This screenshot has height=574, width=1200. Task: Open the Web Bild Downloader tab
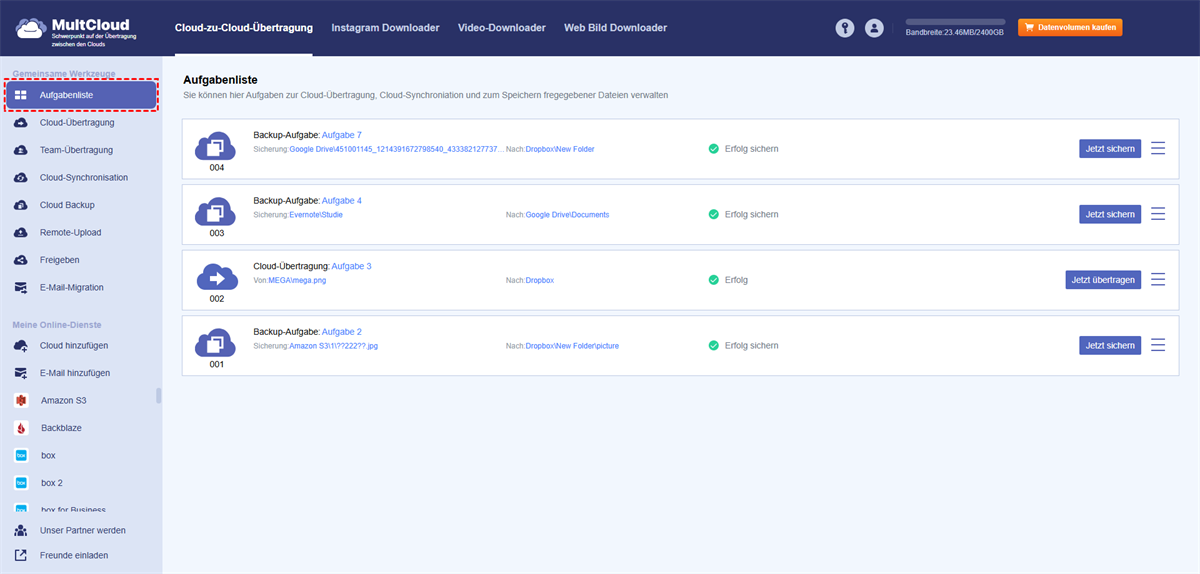[x=615, y=28]
